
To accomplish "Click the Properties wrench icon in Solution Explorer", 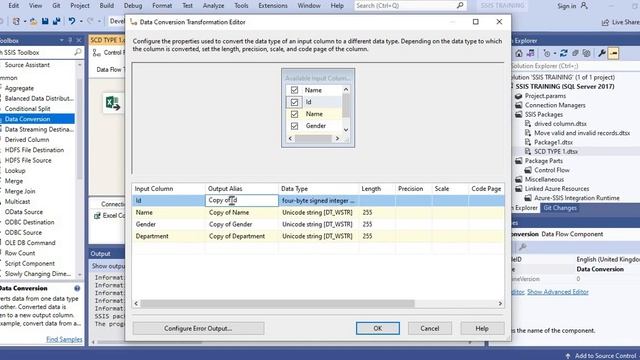I will pos(602,53).
